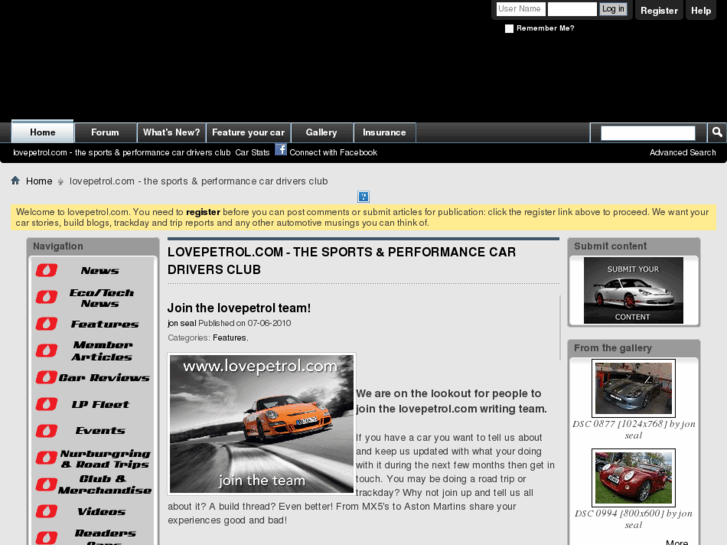
Task: Click the red icon beside Eco/Tech News
Action: tap(46, 297)
